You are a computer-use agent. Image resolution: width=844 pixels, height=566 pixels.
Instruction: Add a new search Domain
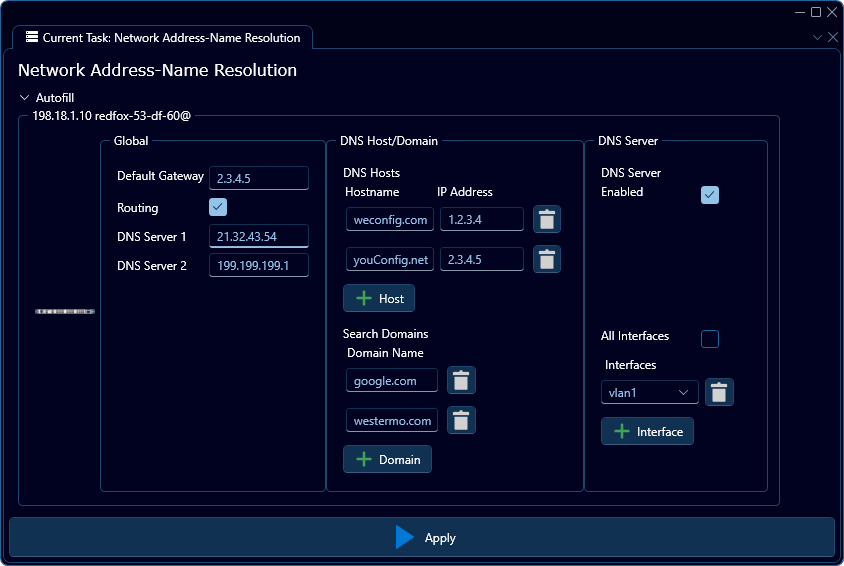pyautogui.click(x=387, y=459)
